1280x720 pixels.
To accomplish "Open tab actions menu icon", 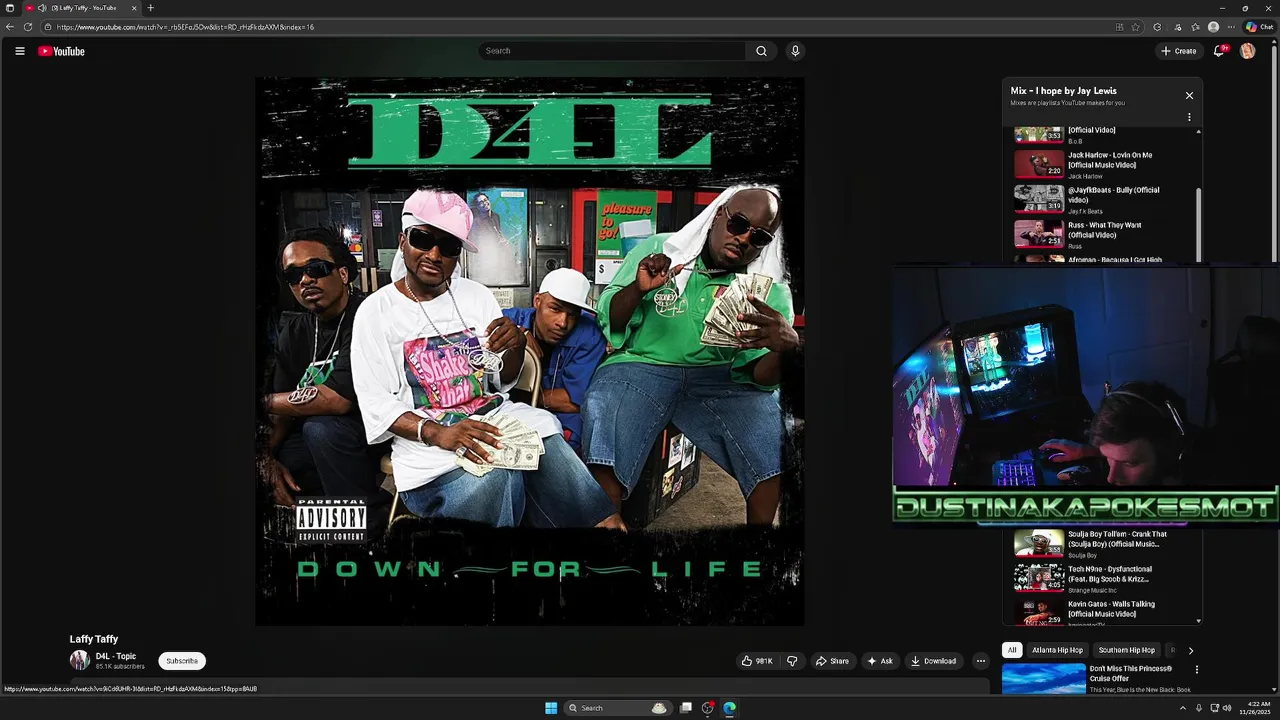I will coord(10,8).
